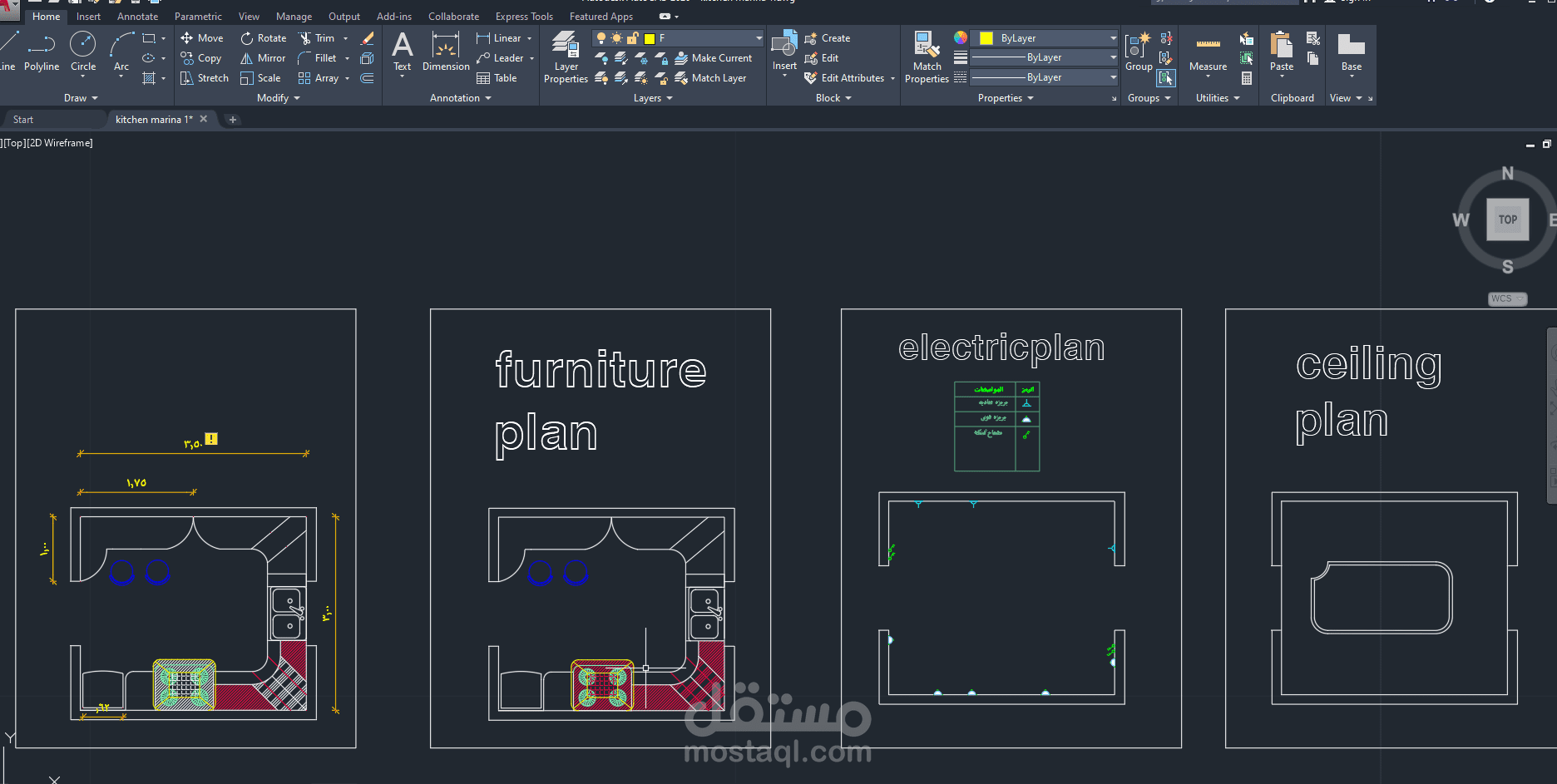The height and width of the screenshot is (784, 1557).
Task: Open the Linear dimension dropdown arrow
Action: [x=530, y=38]
